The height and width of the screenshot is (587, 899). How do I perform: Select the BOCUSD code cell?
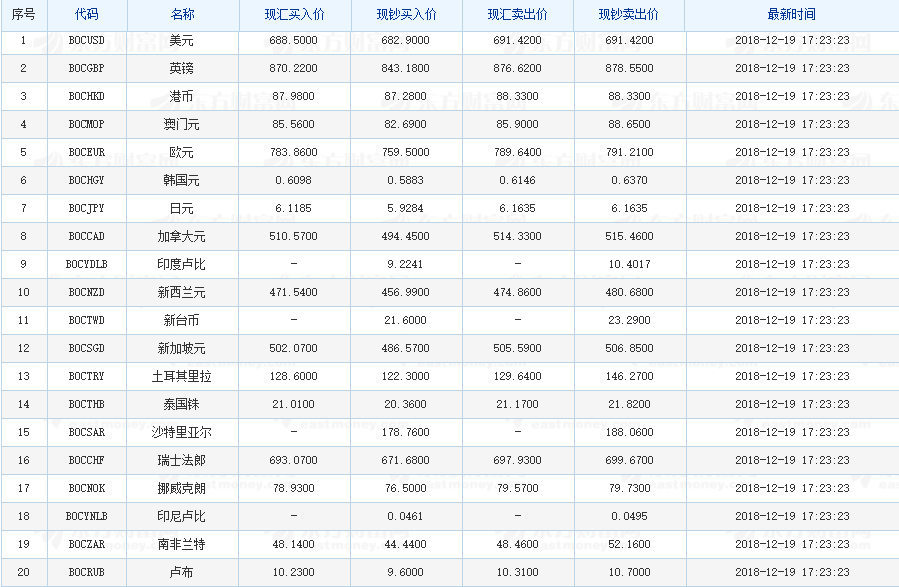[87, 40]
